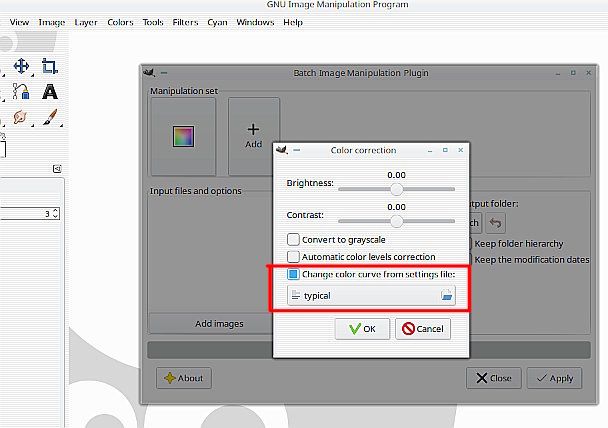Open the Windows menu
Viewport: 608px width, 428px height.
pyautogui.click(x=255, y=22)
